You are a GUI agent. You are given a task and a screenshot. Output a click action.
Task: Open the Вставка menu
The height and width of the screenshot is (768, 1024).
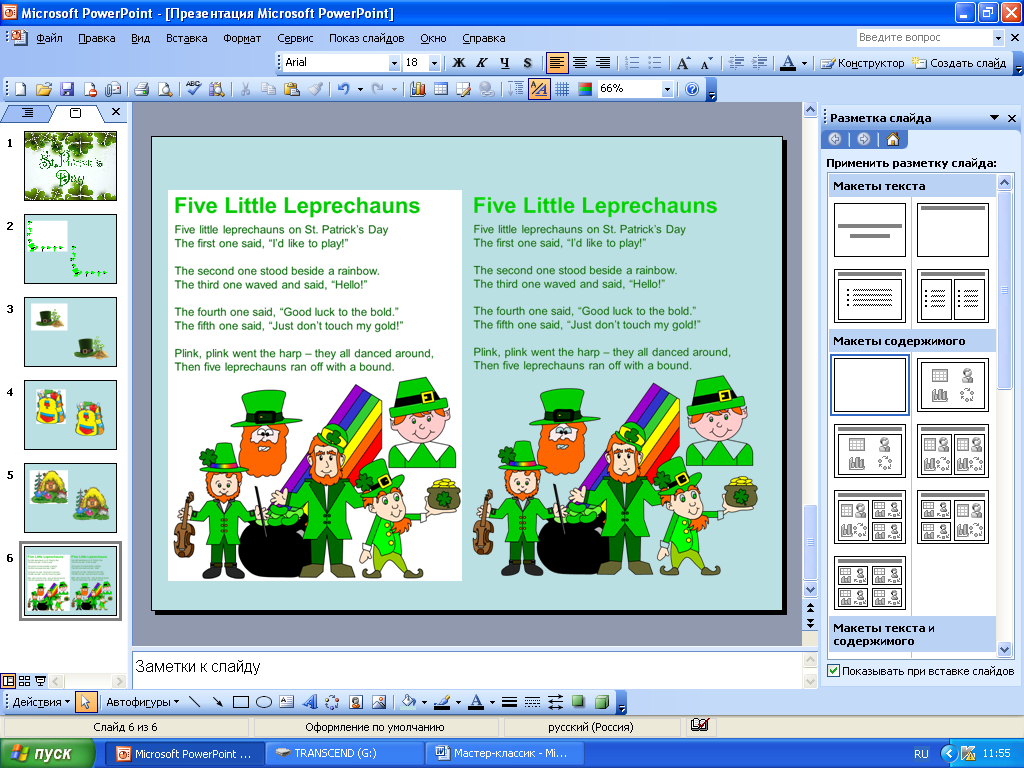[x=187, y=38]
